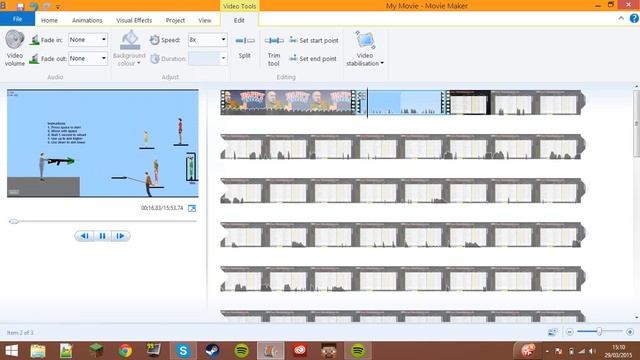Click the dark-circle Spotify icon in taskbar
This screenshot has height=360, width=640.
pos(242,351)
